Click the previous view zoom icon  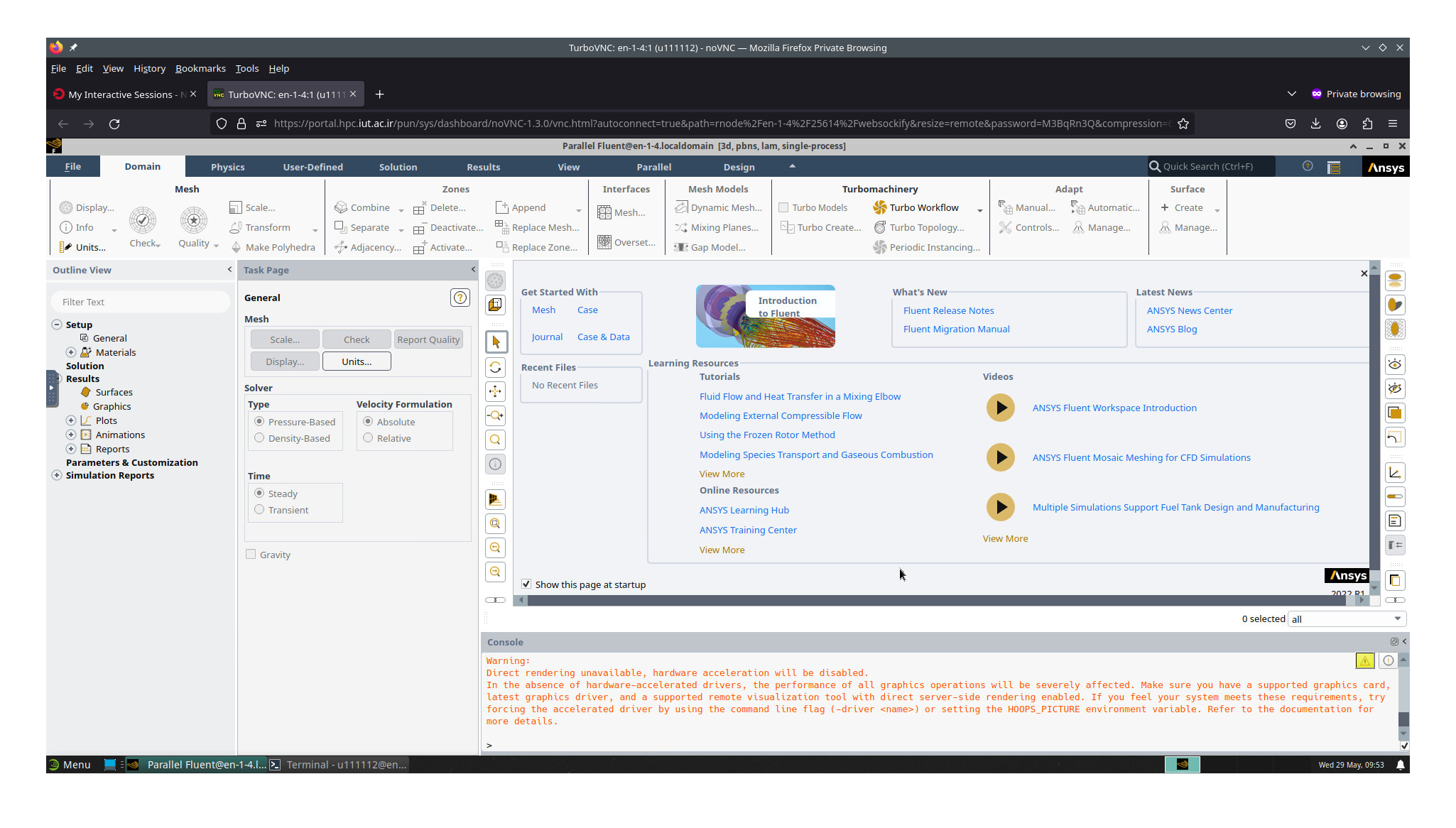495,548
